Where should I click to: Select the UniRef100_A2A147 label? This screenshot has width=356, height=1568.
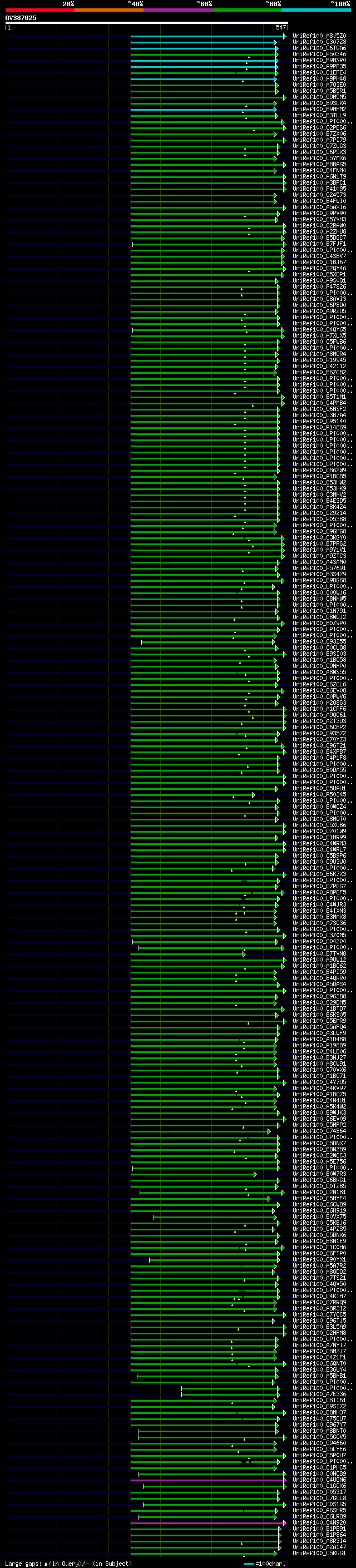click(319, 1547)
